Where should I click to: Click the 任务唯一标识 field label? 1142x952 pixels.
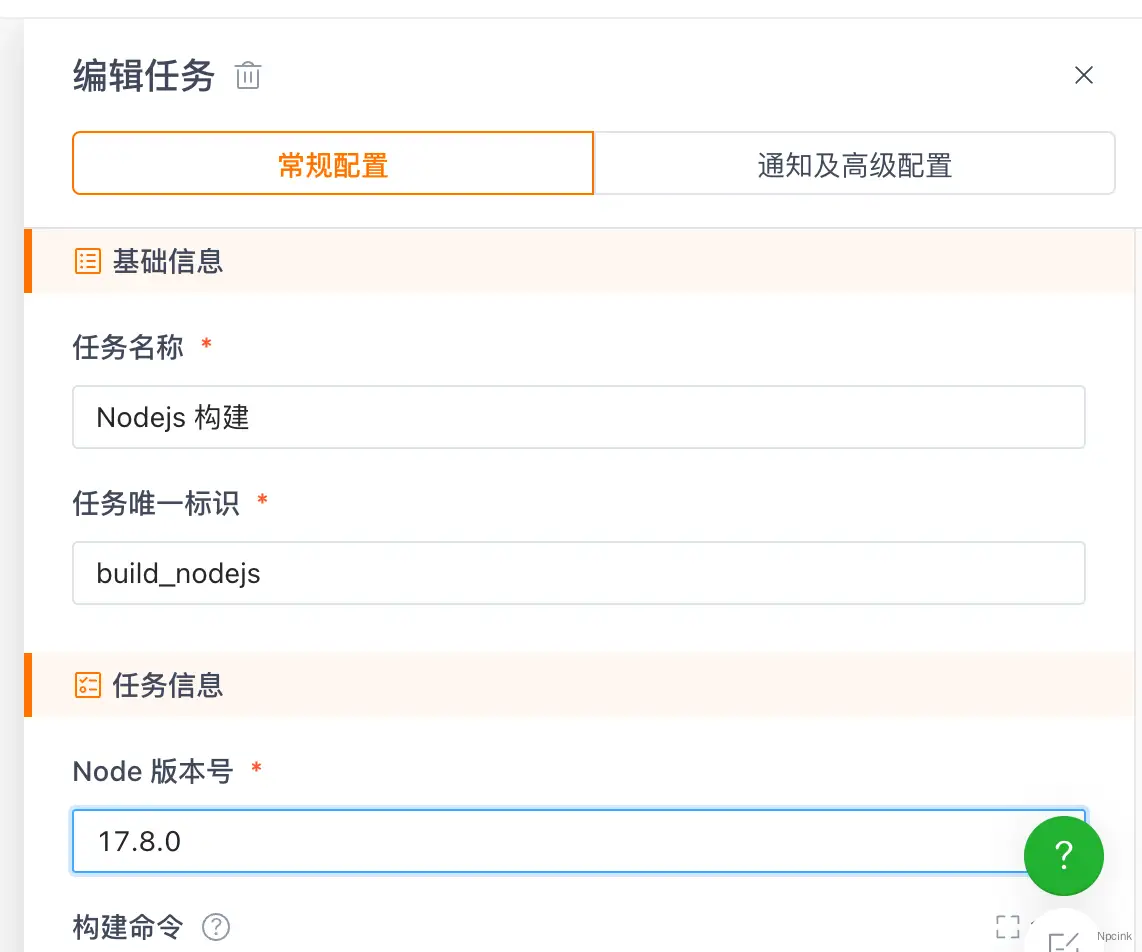click(156, 503)
